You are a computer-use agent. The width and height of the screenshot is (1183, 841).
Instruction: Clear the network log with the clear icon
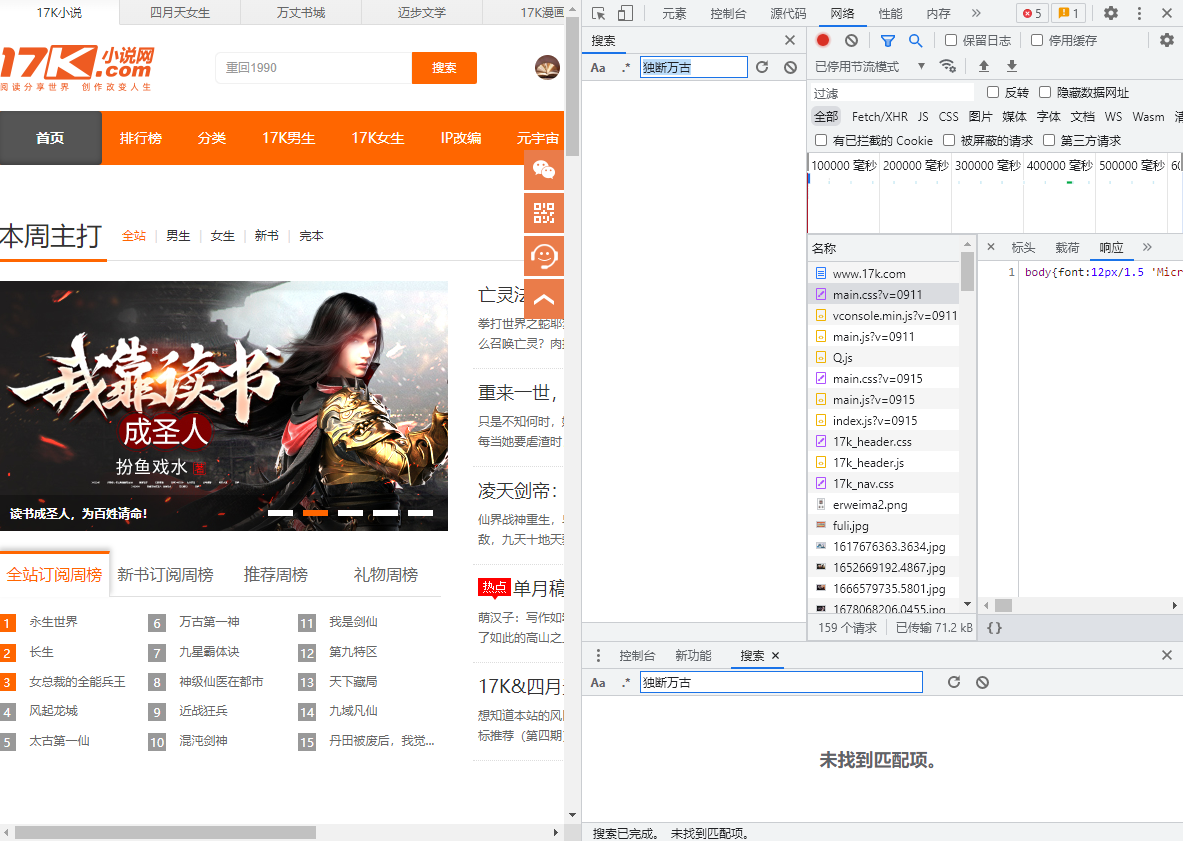click(851, 41)
